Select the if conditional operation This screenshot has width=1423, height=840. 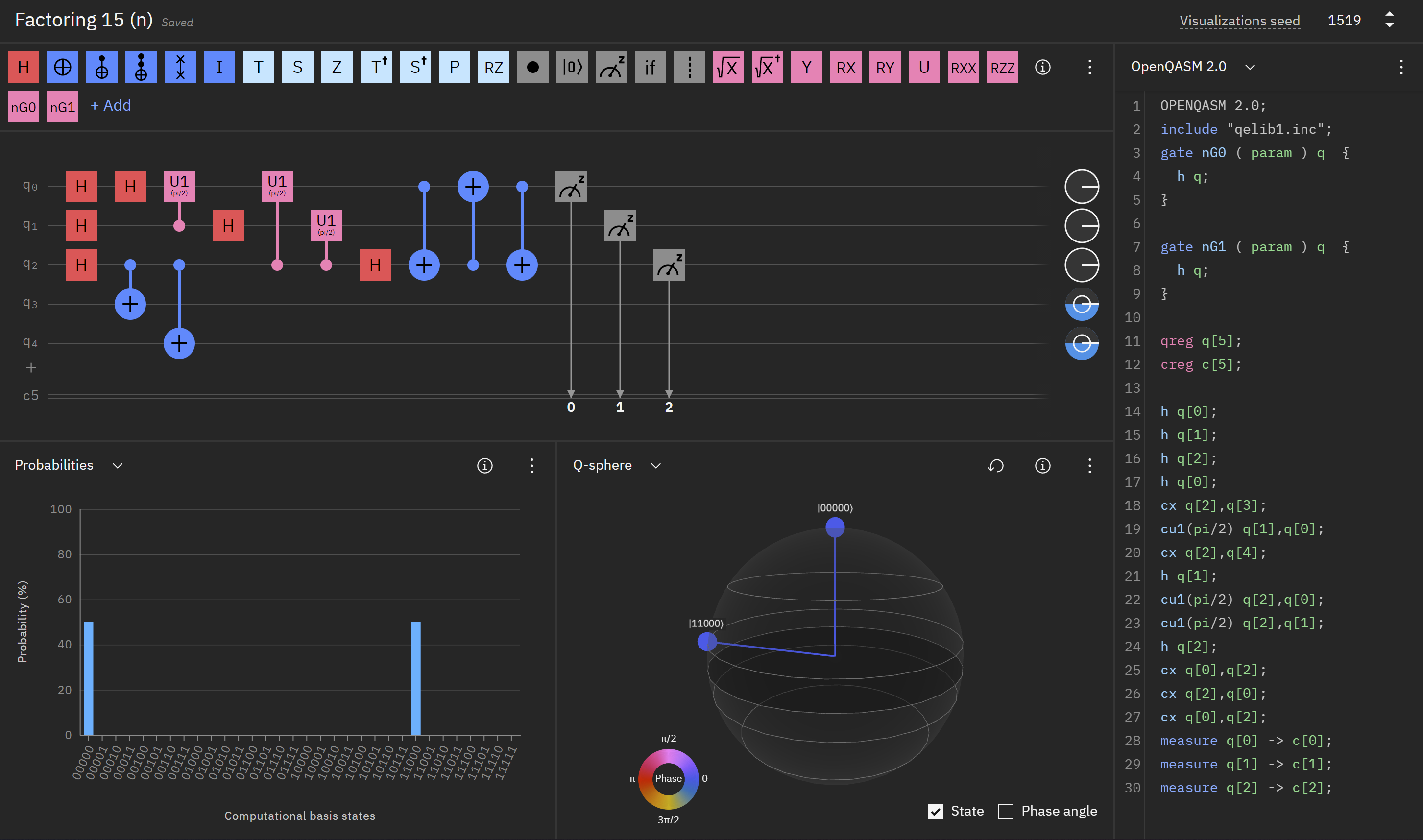tap(651, 68)
